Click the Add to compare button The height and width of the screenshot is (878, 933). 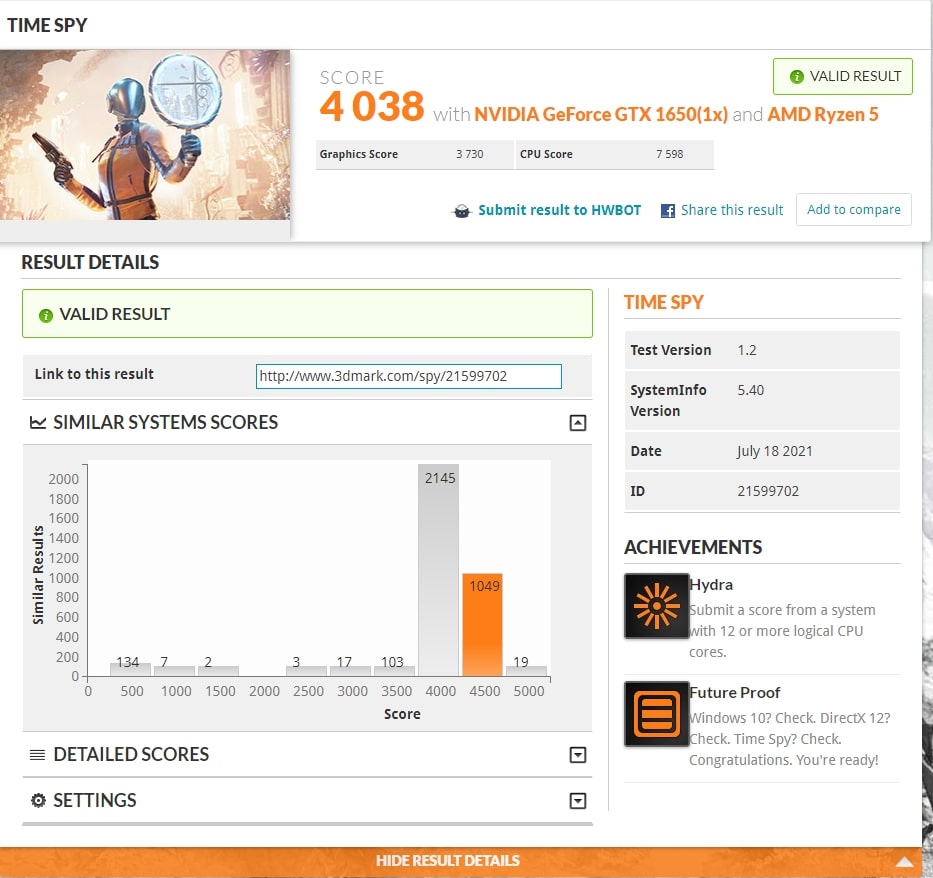(x=852, y=210)
